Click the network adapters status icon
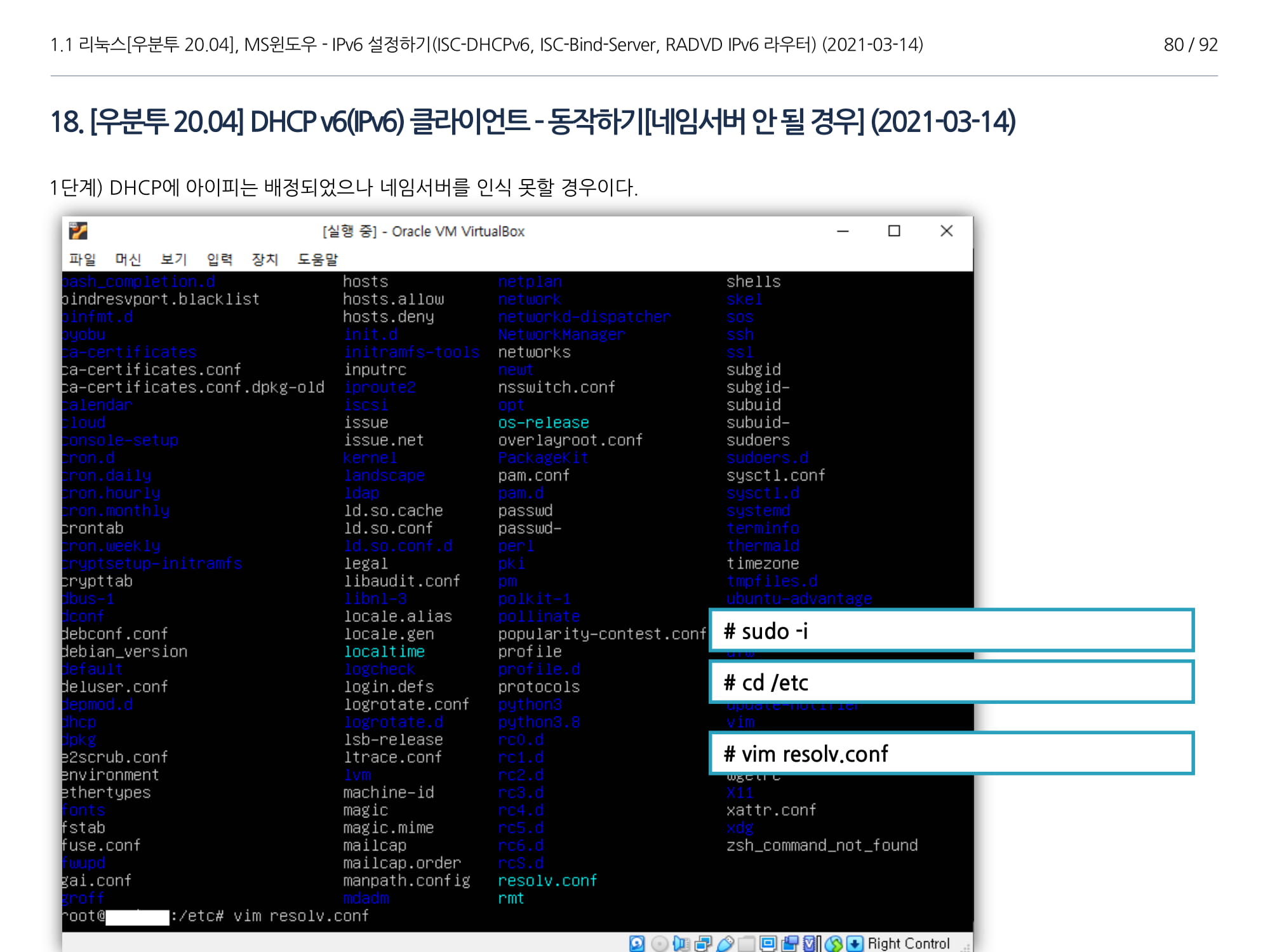1270x952 pixels. tap(703, 944)
